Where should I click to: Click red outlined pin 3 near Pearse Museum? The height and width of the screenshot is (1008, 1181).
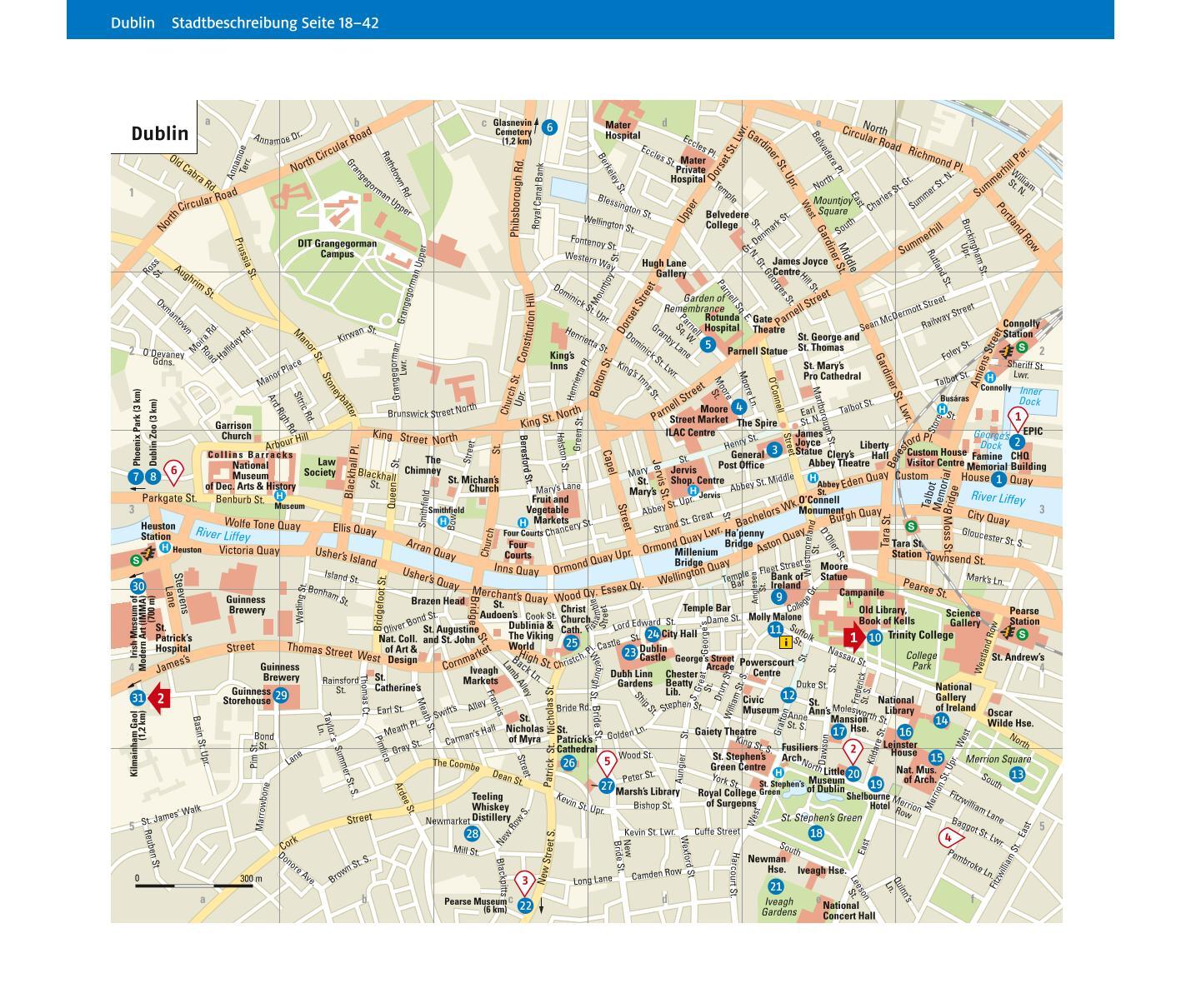524,881
